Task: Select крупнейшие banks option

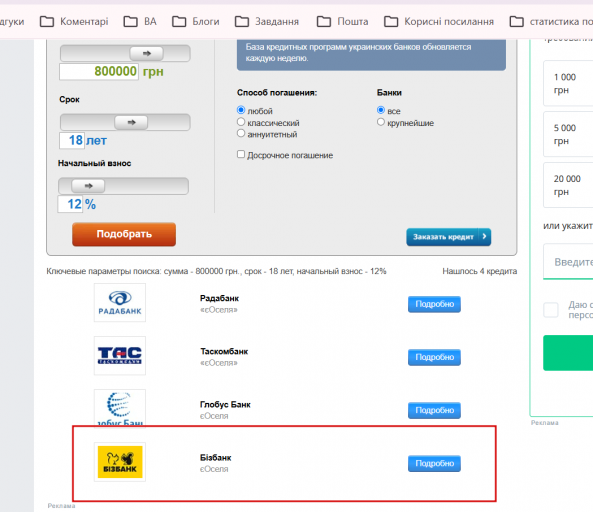Action: (381, 122)
